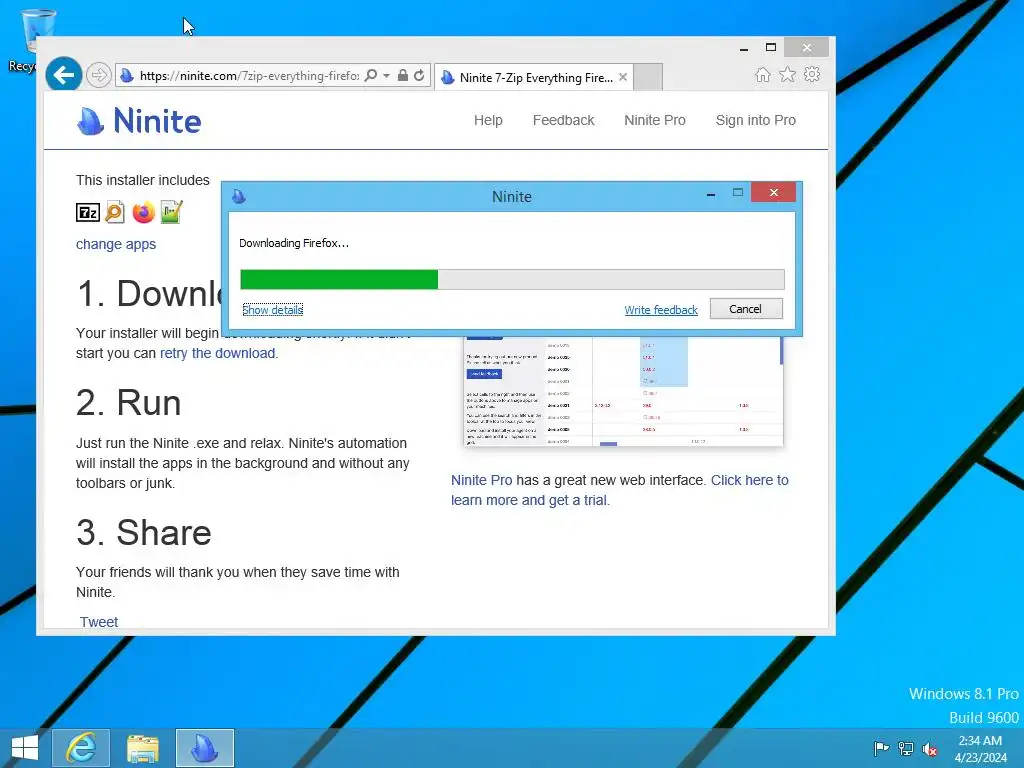Screen dimensions: 1024x768
Task: Click the Ninite installer taskbar icon
Action: [x=204, y=748]
